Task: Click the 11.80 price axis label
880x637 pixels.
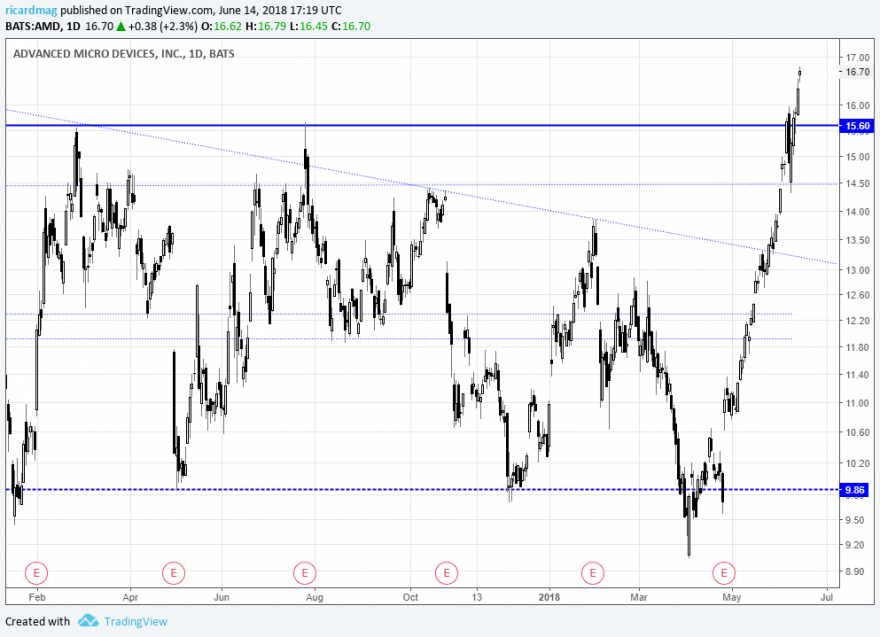Action: [857, 347]
